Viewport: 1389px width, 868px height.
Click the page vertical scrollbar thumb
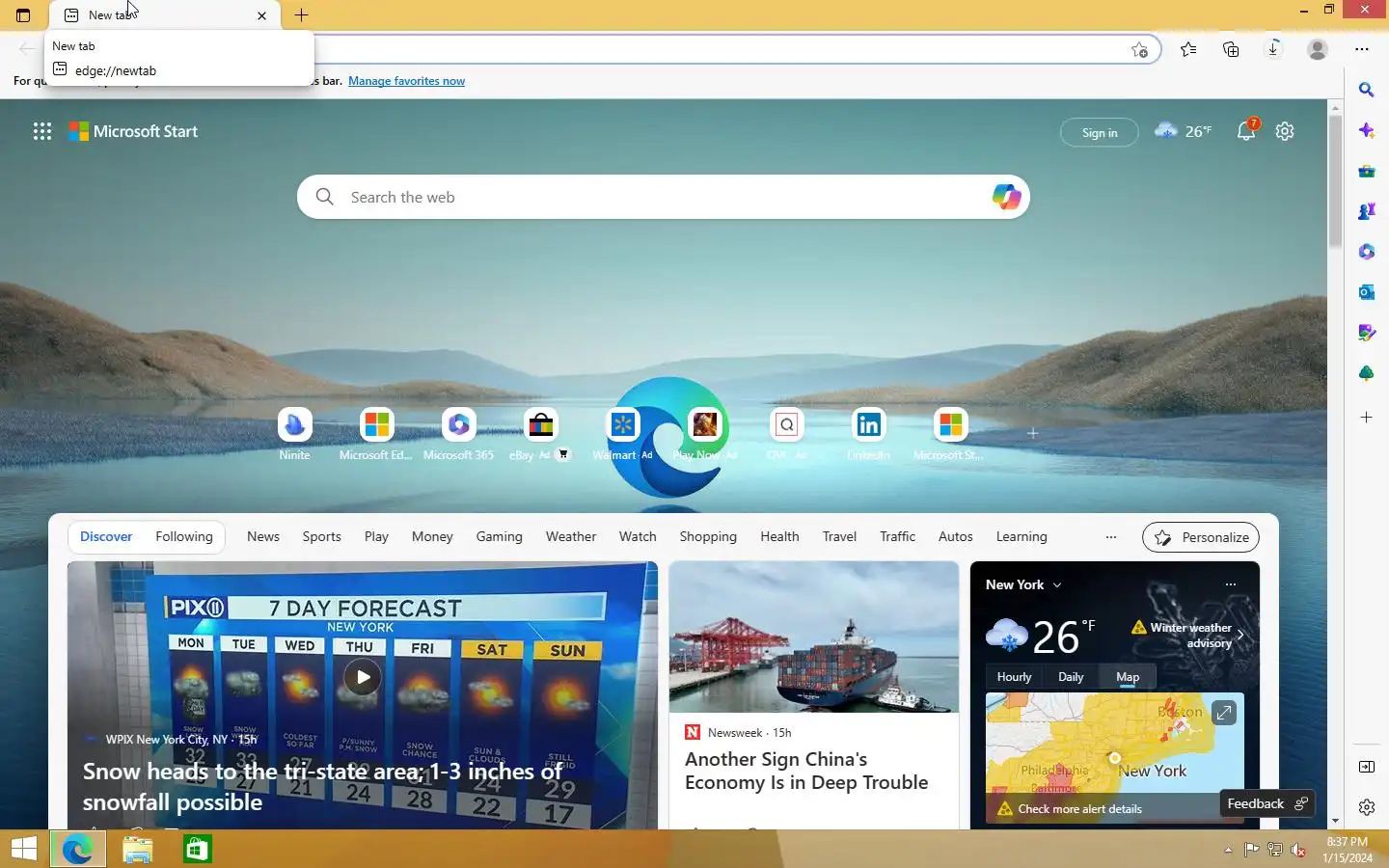pyautogui.click(x=1335, y=181)
